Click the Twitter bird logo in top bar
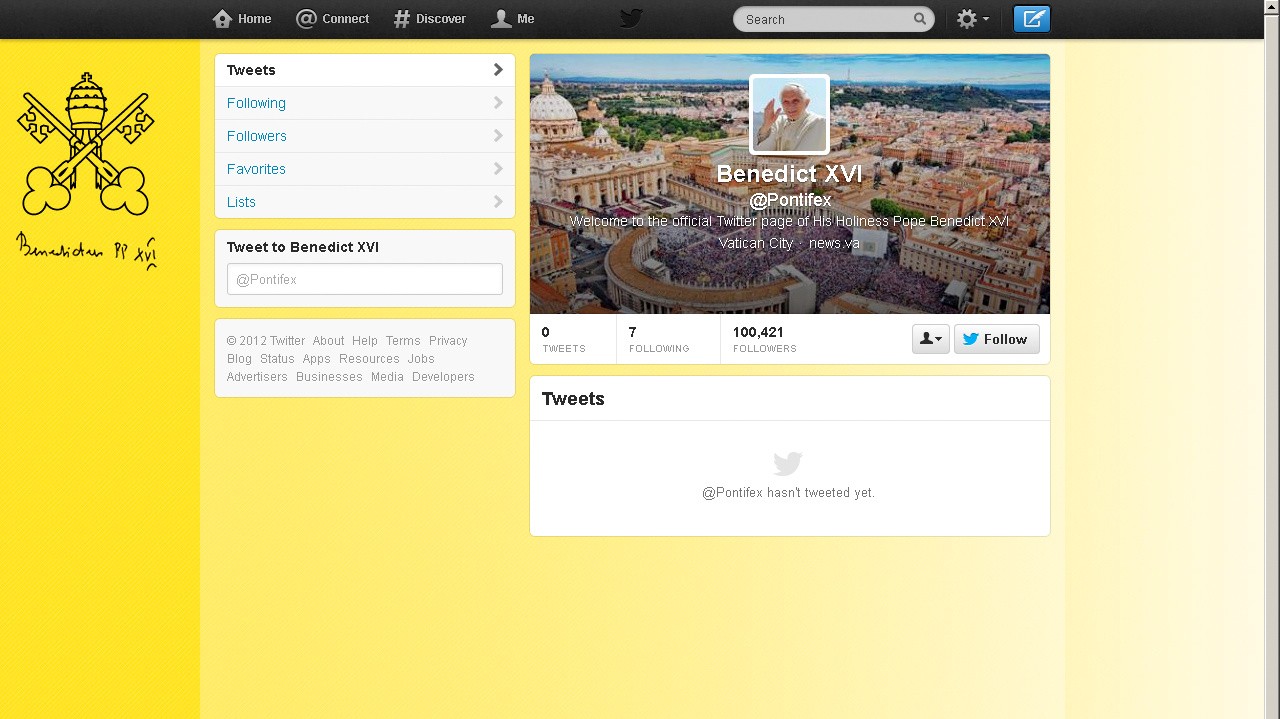This screenshot has height=719, width=1280. 631,19
